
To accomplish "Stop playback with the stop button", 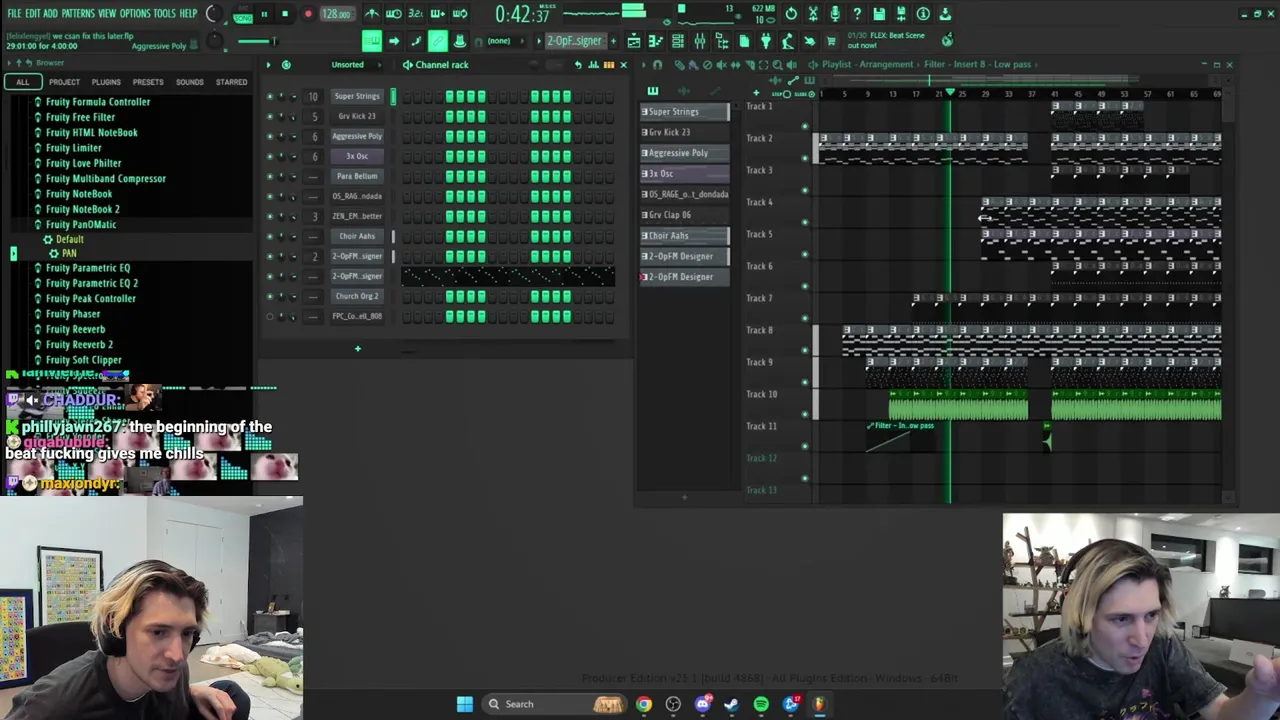I will pyautogui.click(x=285, y=14).
